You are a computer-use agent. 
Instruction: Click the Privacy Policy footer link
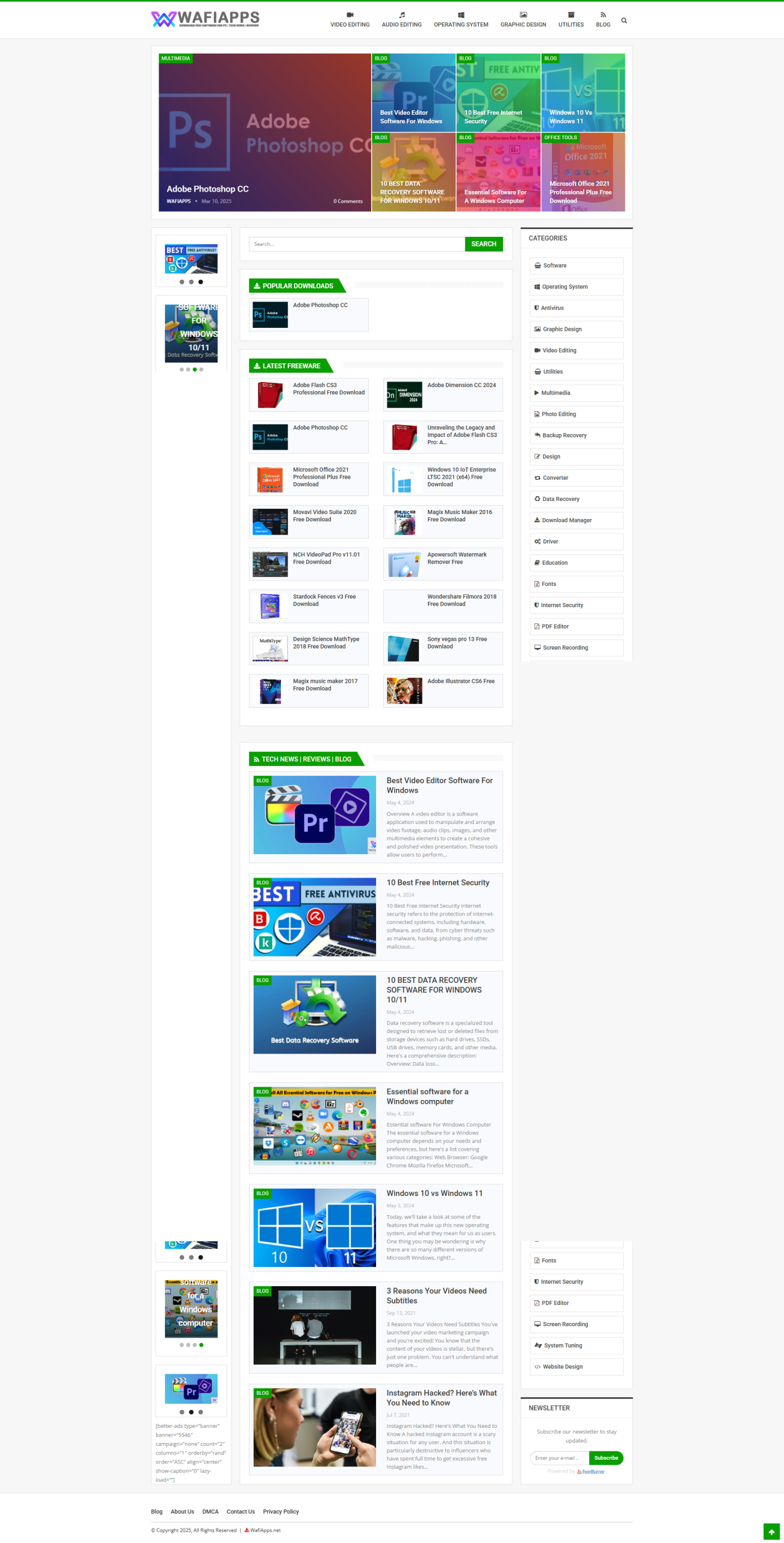(281, 1512)
